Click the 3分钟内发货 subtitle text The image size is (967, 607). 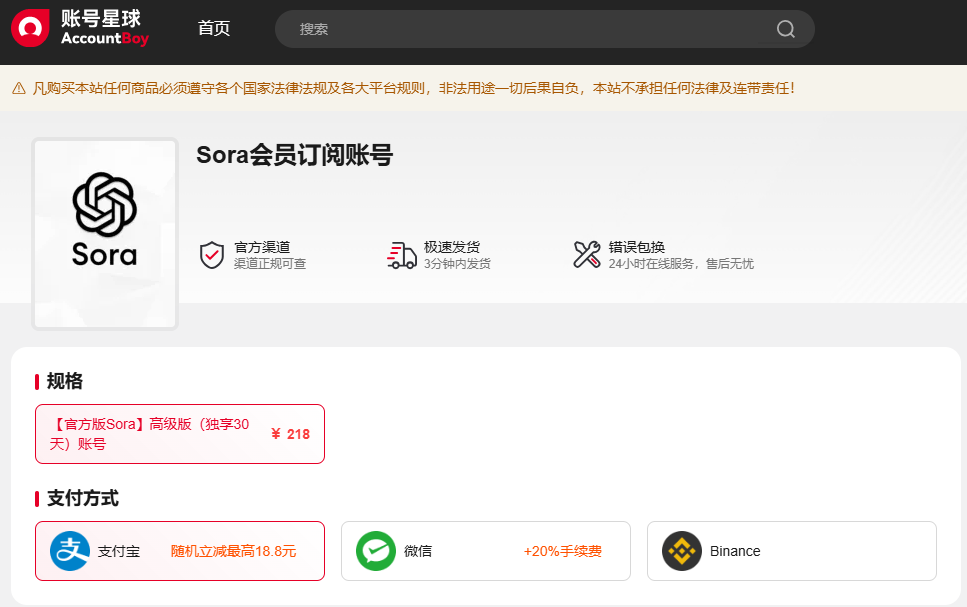pyautogui.click(x=457, y=264)
